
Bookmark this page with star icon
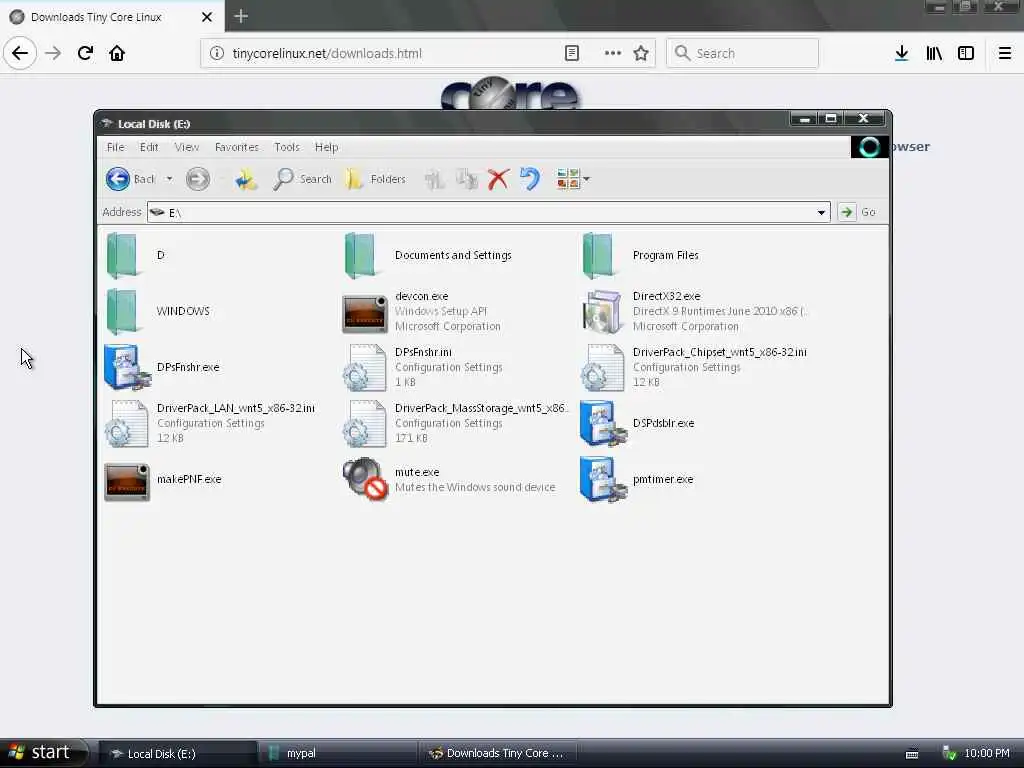point(641,54)
